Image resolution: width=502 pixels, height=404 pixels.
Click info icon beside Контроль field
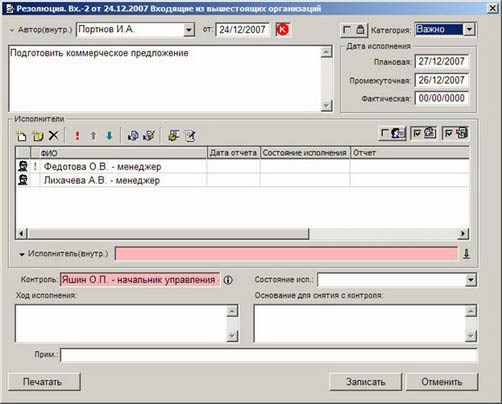coord(228,280)
